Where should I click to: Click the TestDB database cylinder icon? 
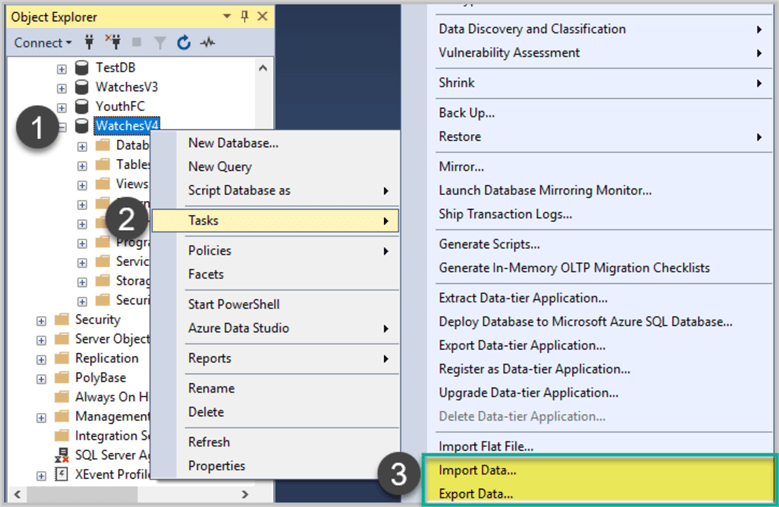point(81,68)
